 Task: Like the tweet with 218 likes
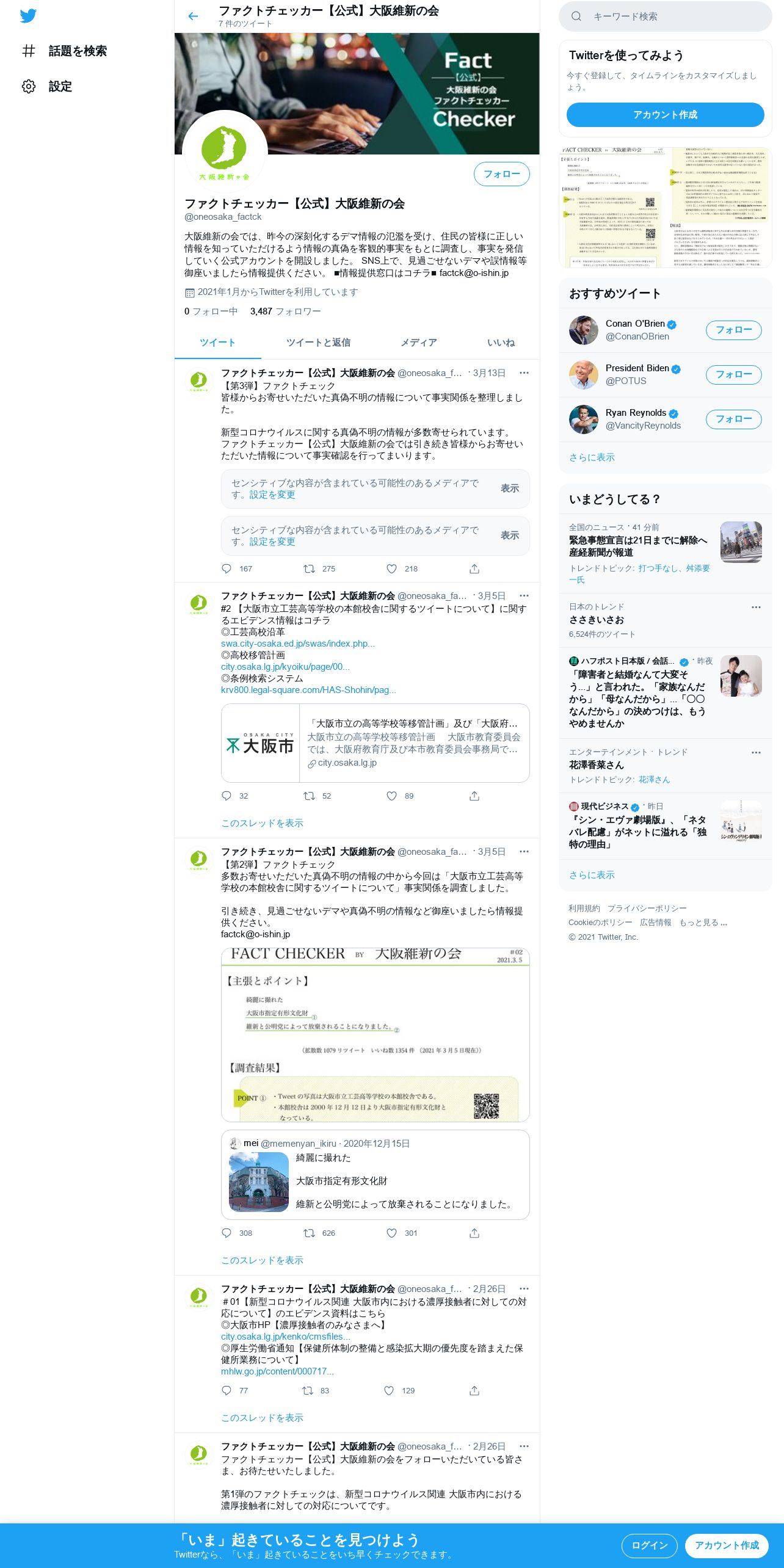pyautogui.click(x=391, y=568)
